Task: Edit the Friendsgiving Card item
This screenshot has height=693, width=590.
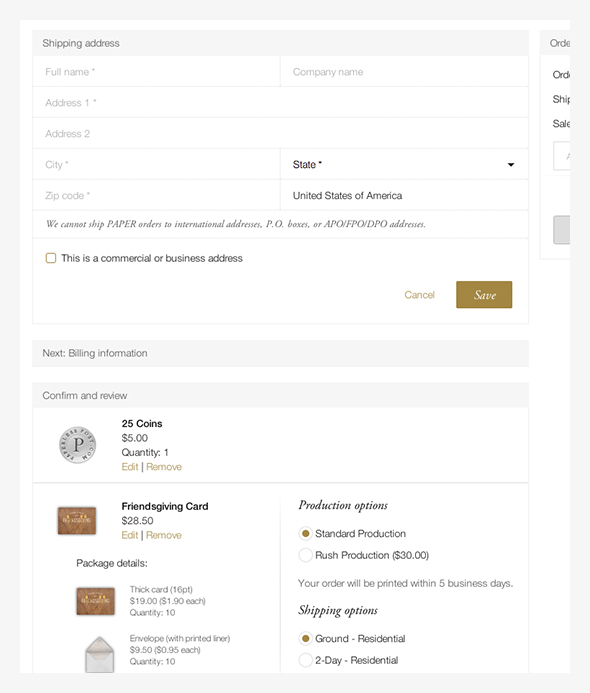Action: click(130, 535)
